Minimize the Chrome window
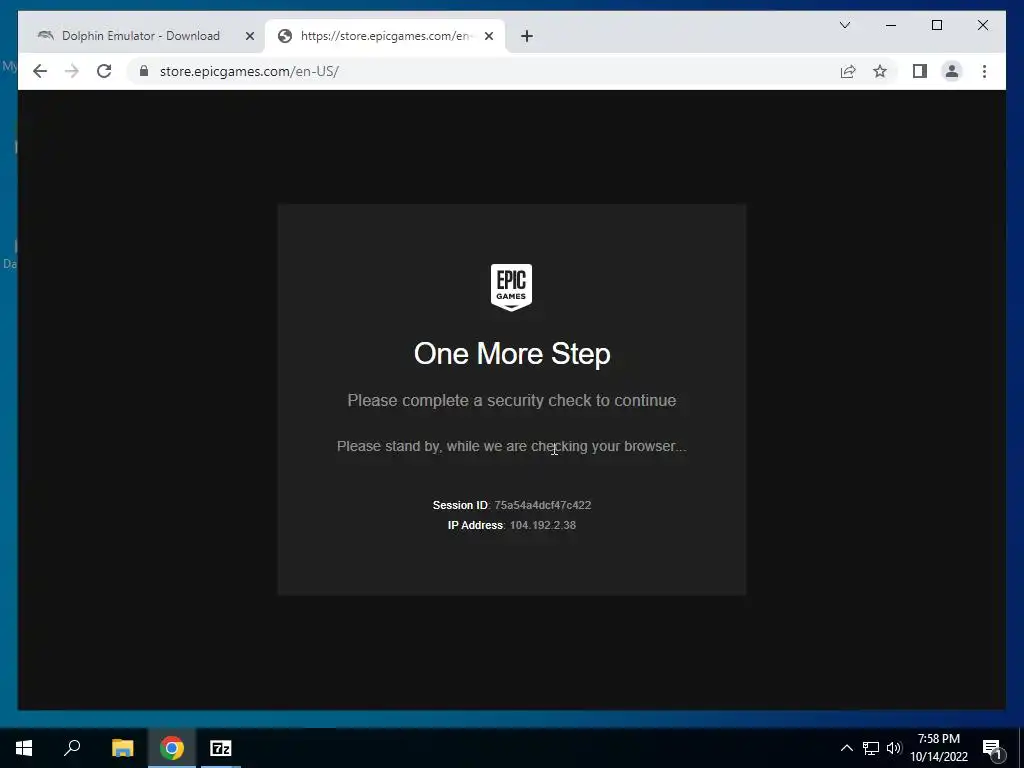1024x768 pixels. 891,25
